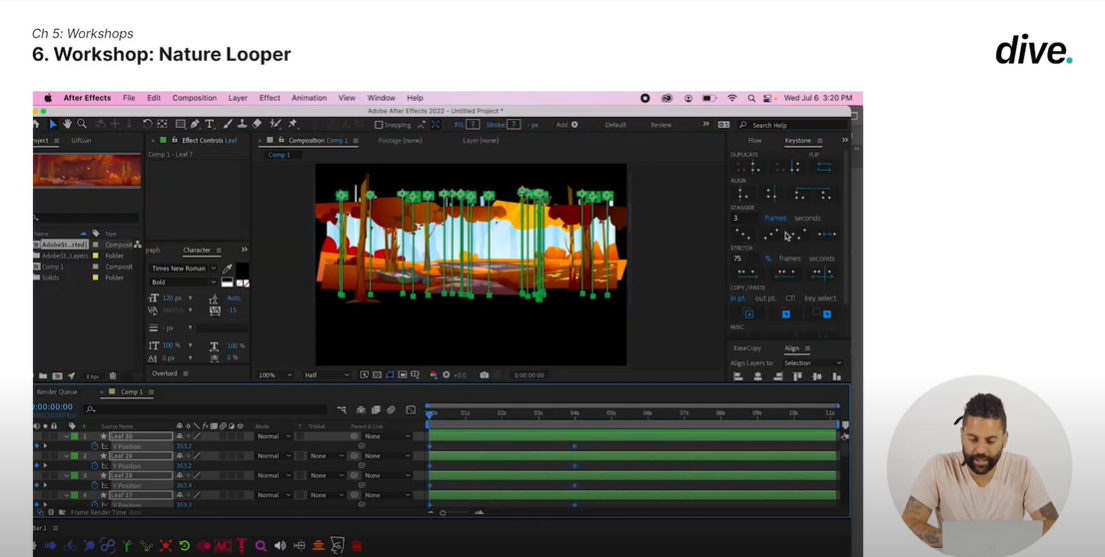Open the Composition menu
The image size is (1105, 557).
click(194, 98)
